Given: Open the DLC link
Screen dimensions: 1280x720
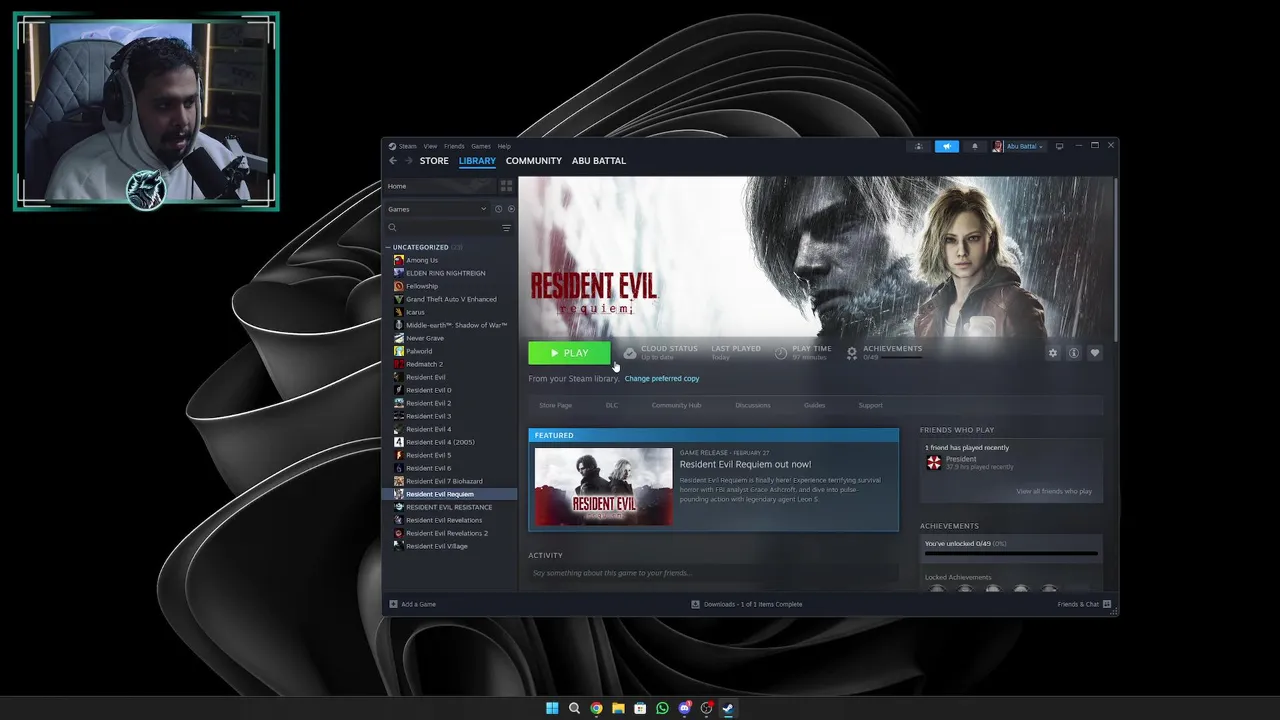Looking at the screenshot, I should click(611, 405).
